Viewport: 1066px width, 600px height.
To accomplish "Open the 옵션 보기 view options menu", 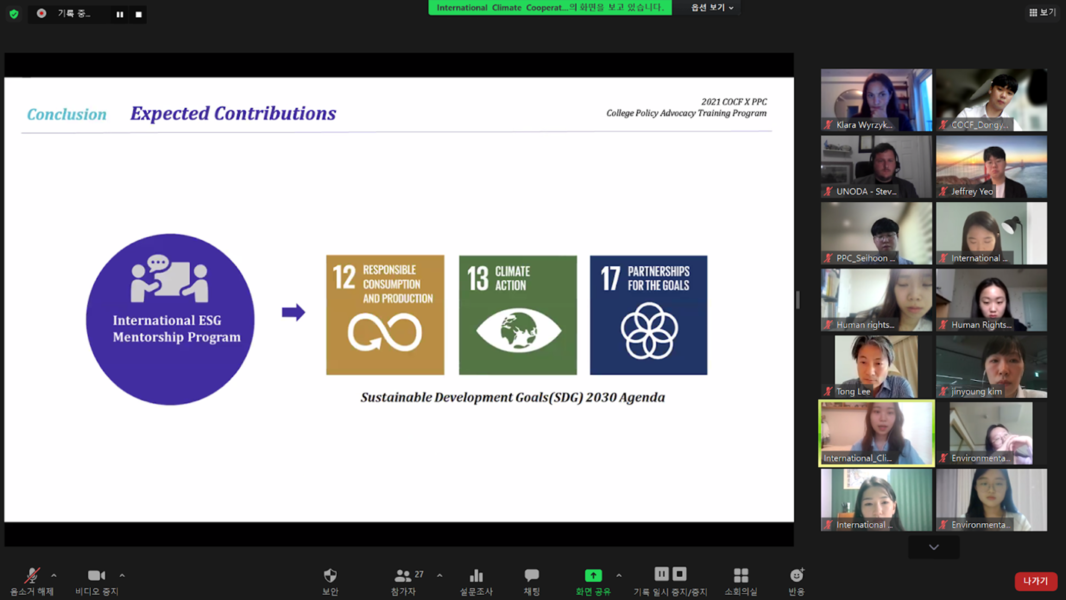I will (x=712, y=8).
